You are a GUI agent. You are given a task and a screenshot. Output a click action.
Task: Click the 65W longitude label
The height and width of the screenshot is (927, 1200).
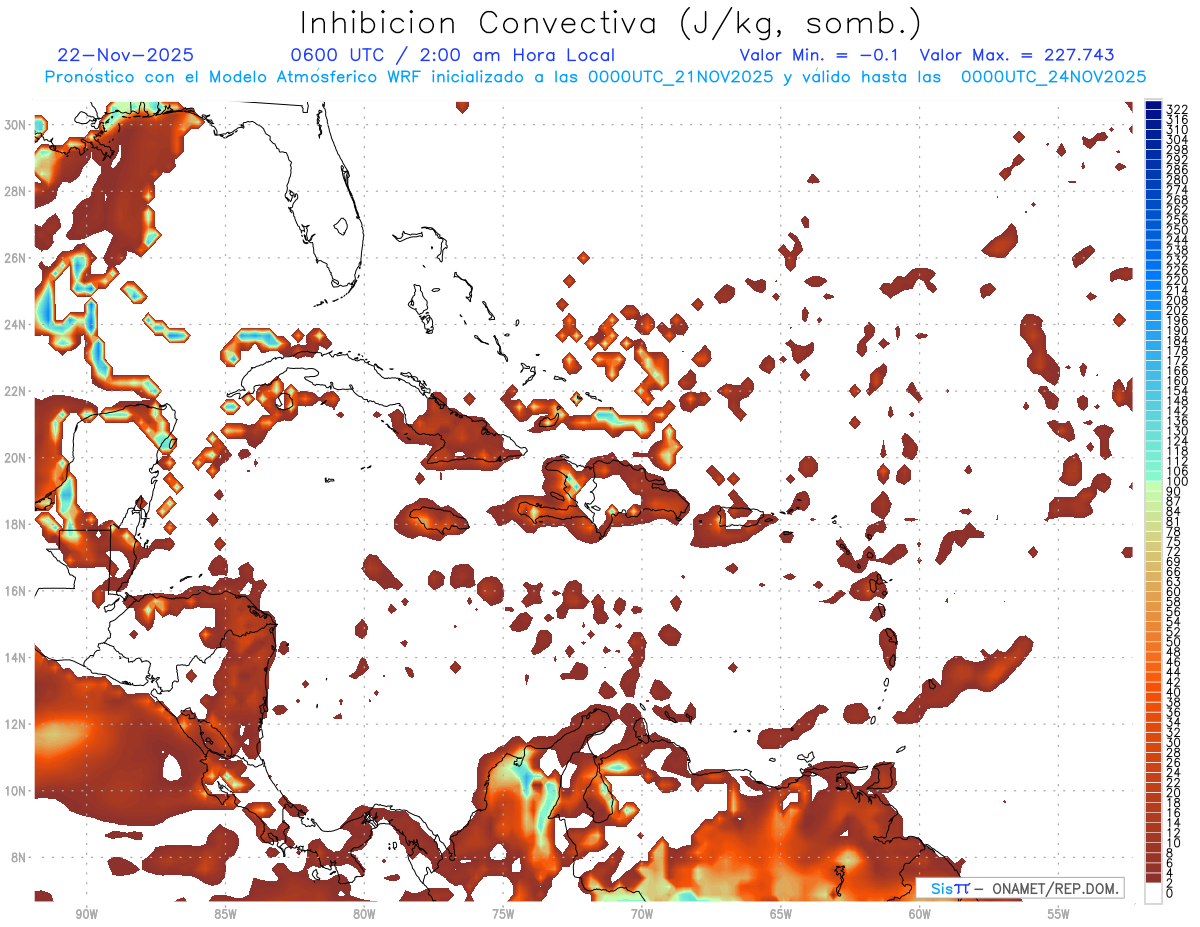point(780,914)
